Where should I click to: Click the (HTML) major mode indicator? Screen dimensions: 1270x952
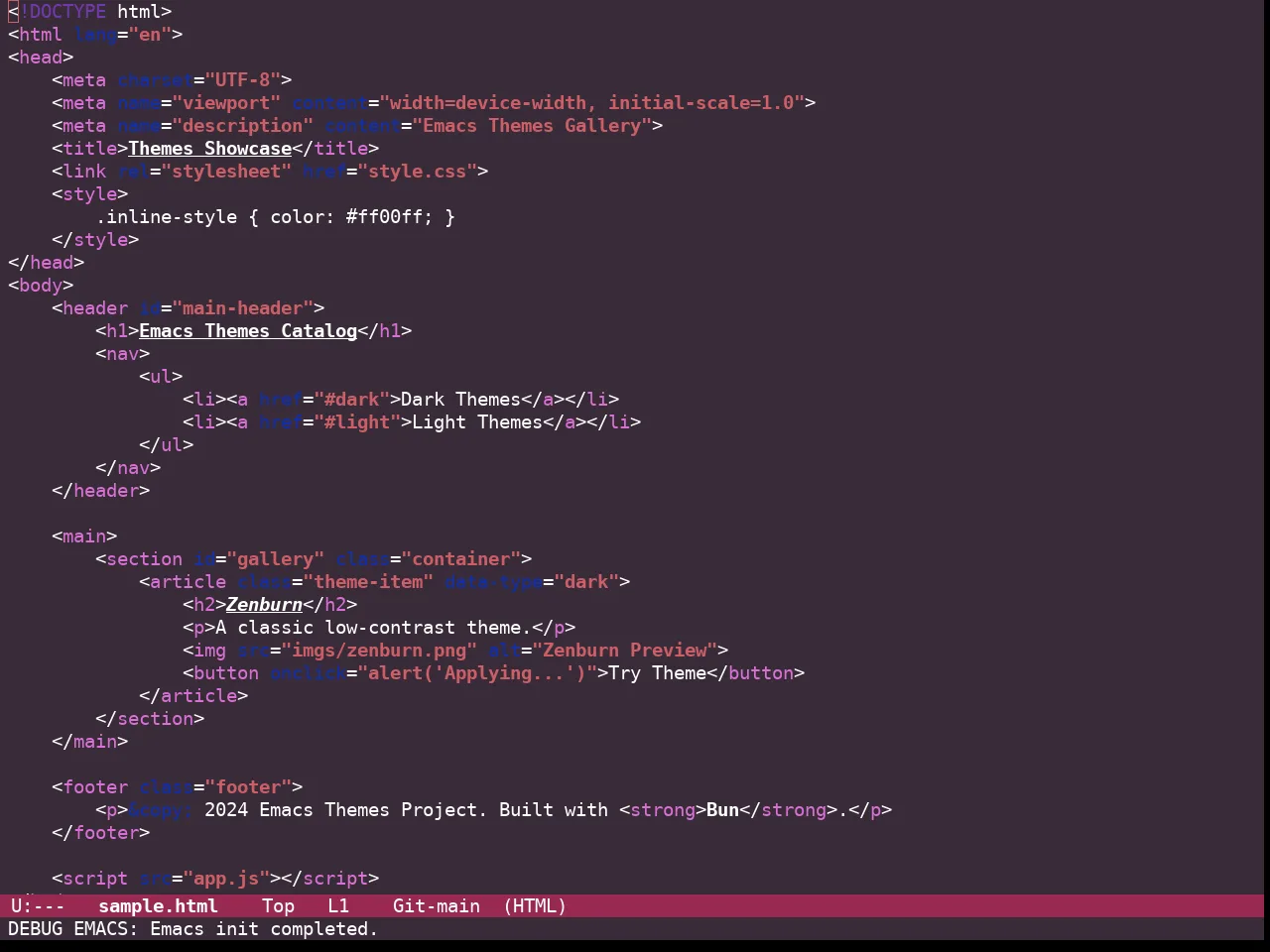[535, 906]
